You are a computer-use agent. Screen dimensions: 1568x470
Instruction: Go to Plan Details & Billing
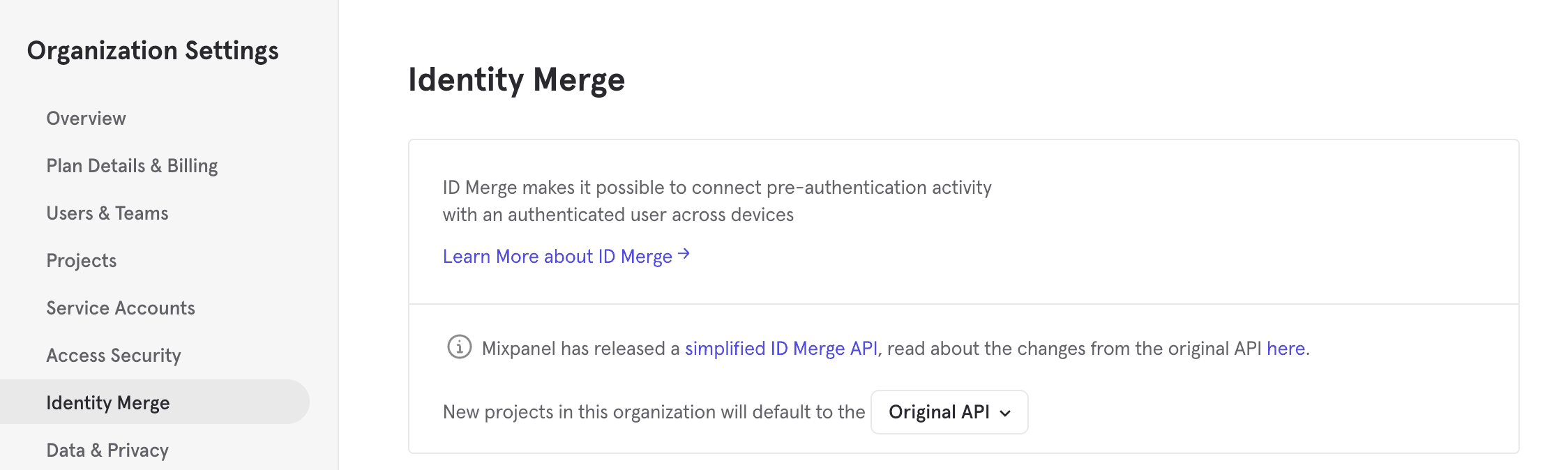point(132,166)
